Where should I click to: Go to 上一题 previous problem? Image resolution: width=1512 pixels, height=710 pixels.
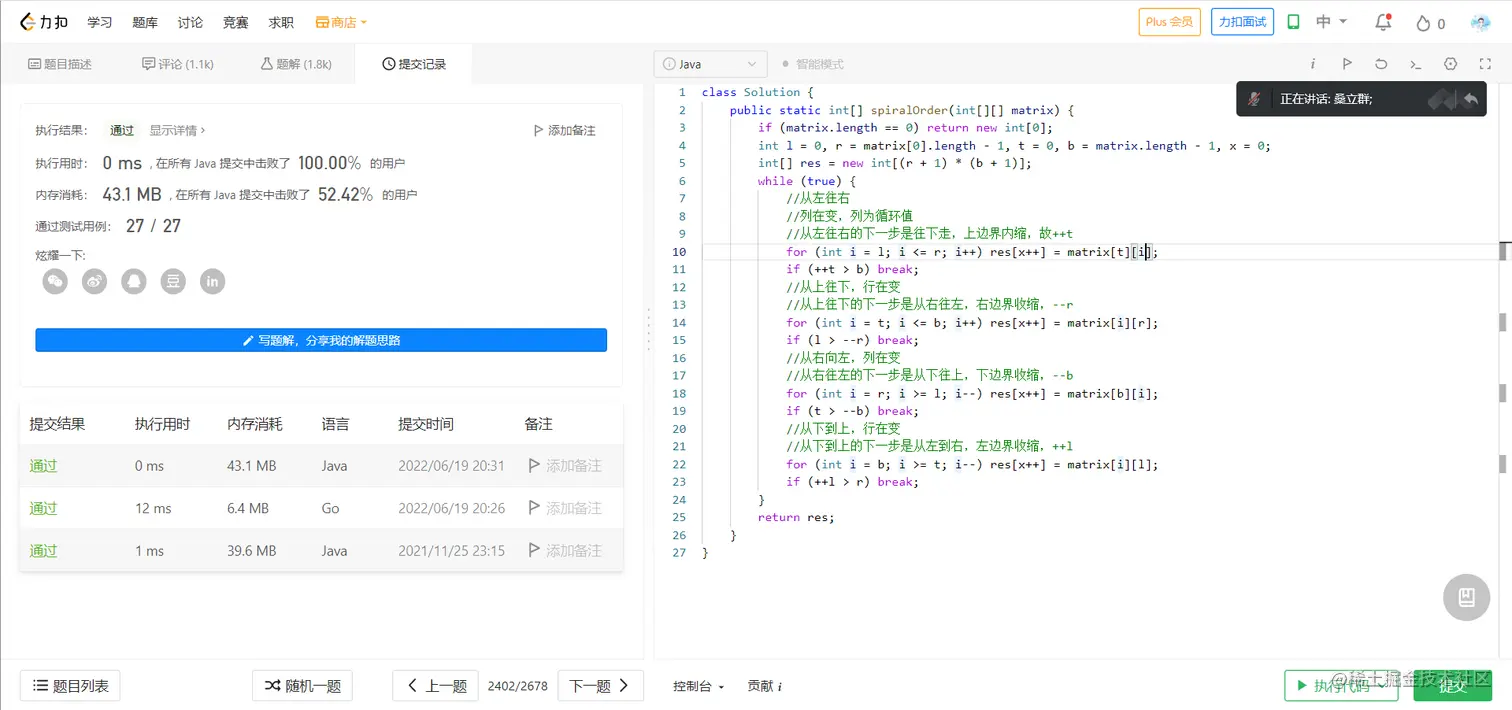(x=435, y=685)
